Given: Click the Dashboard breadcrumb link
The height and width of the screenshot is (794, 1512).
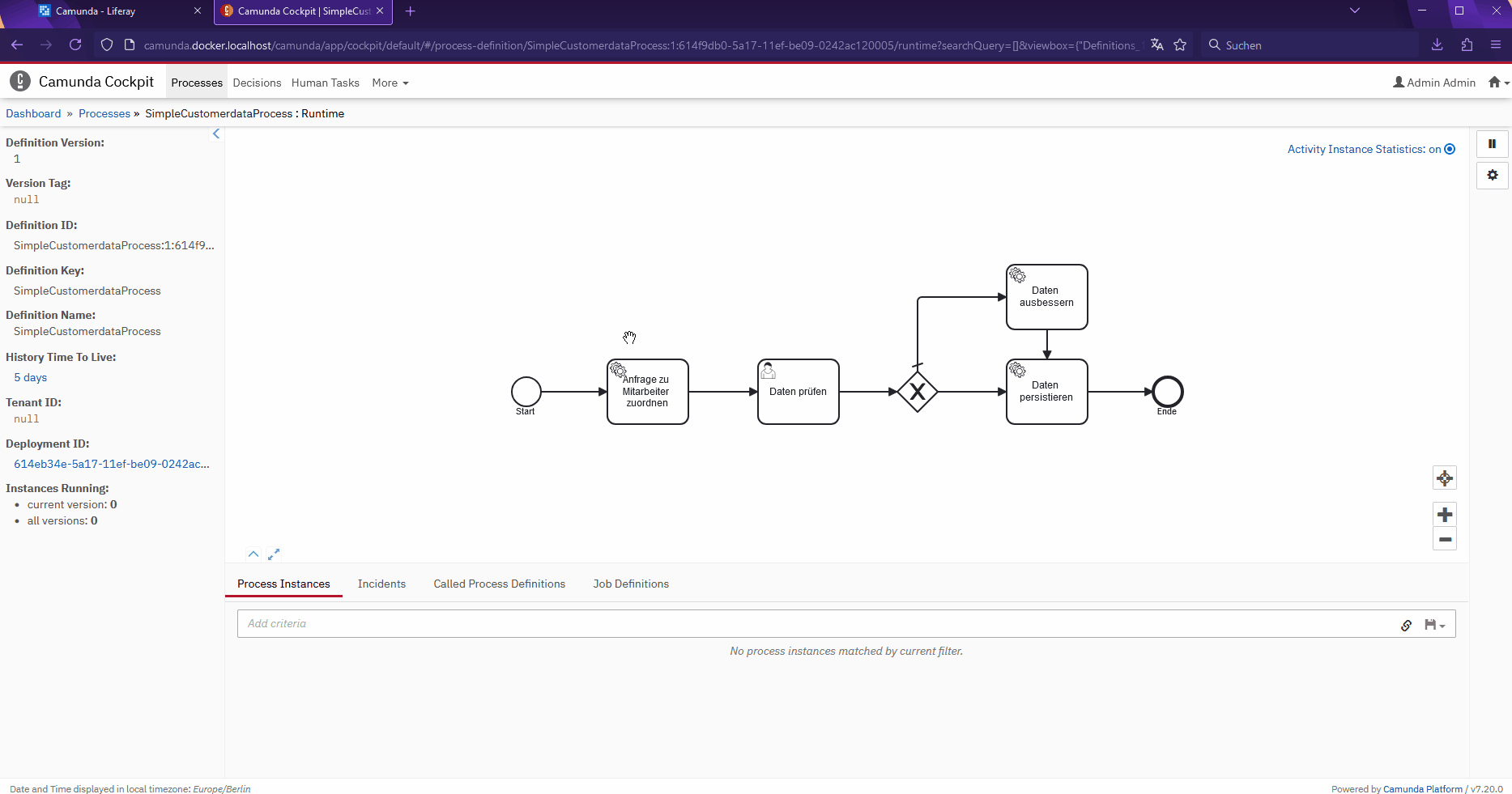Looking at the screenshot, I should coord(33,114).
